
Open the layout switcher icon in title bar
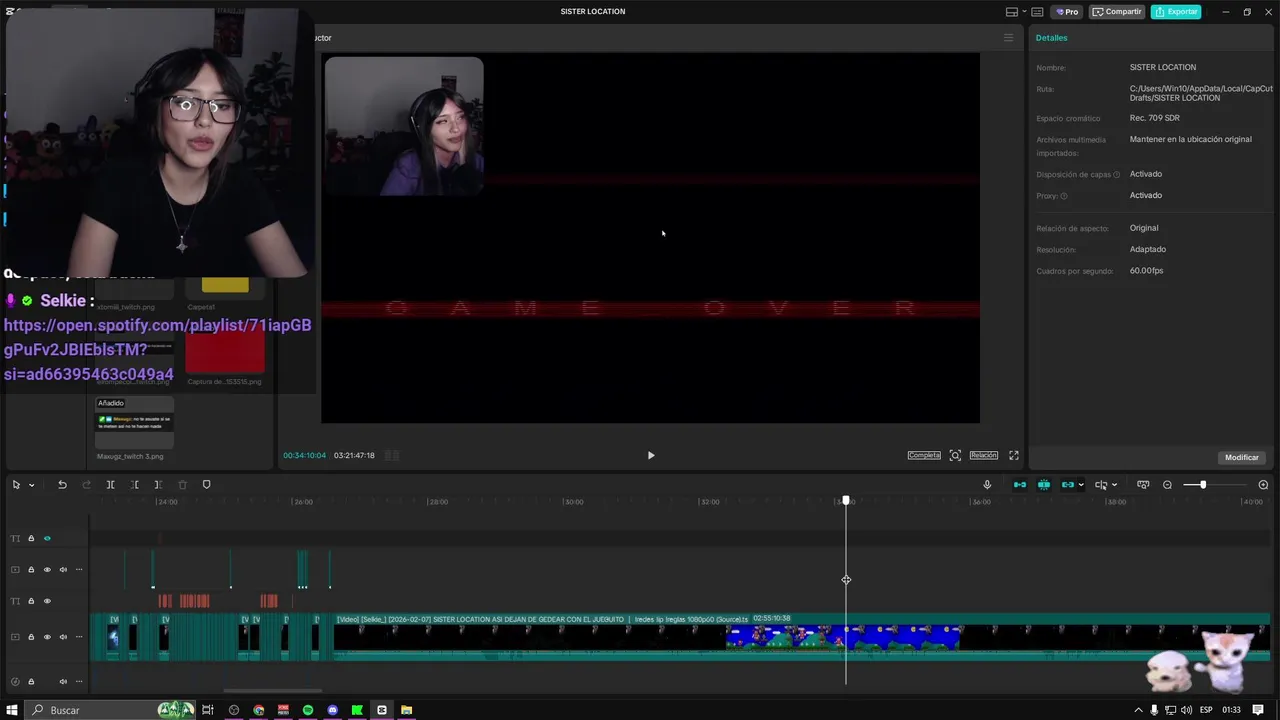tap(1012, 12)
